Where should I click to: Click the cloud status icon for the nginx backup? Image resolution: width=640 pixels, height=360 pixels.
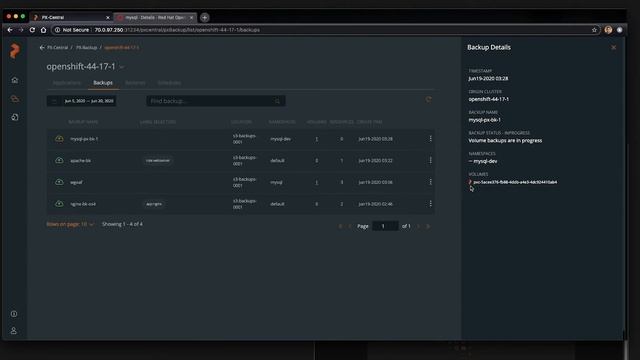coord(59,204)
